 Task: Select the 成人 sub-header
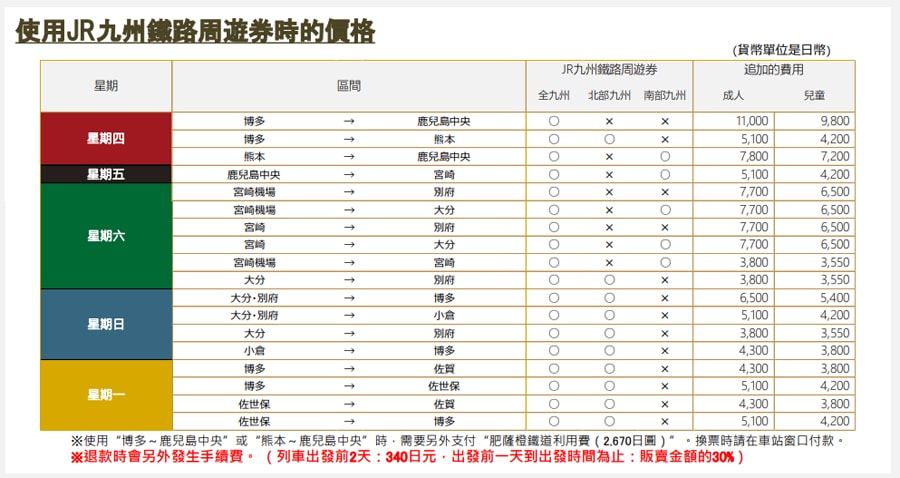coord(733,96)
